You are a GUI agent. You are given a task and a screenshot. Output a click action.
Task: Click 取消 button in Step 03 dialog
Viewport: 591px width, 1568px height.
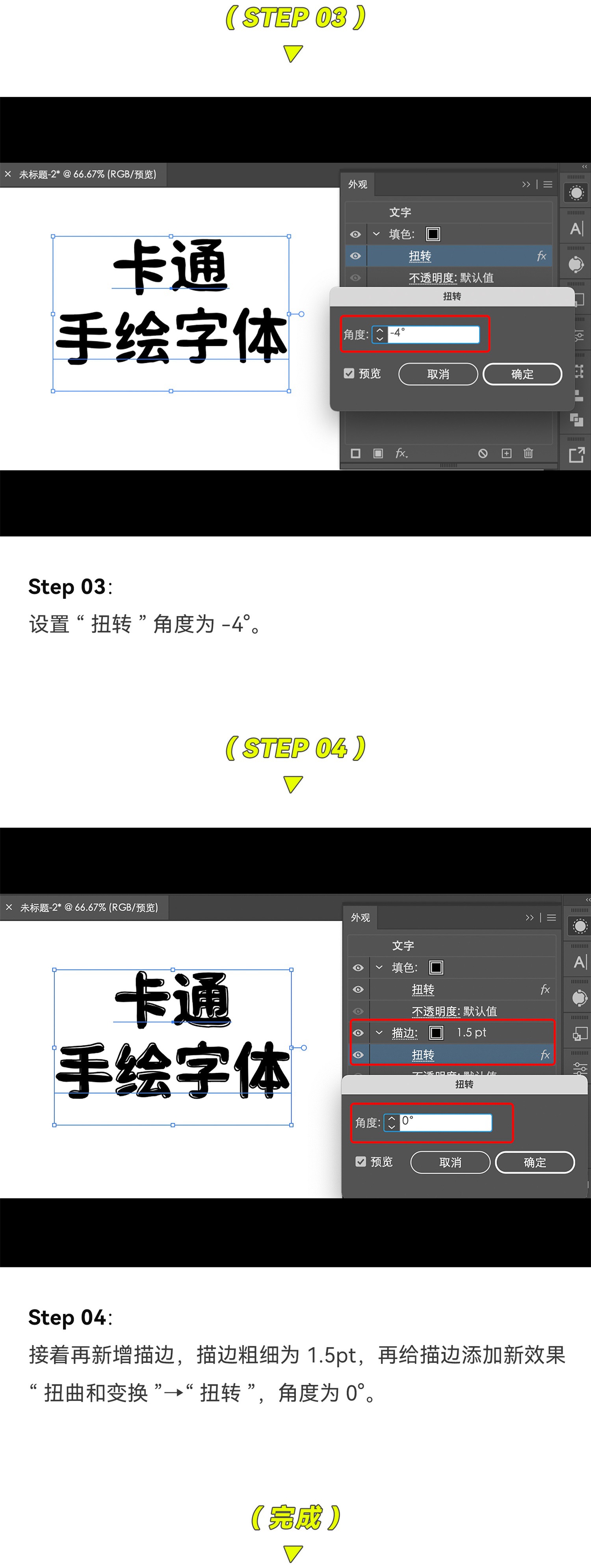[438, 374]
